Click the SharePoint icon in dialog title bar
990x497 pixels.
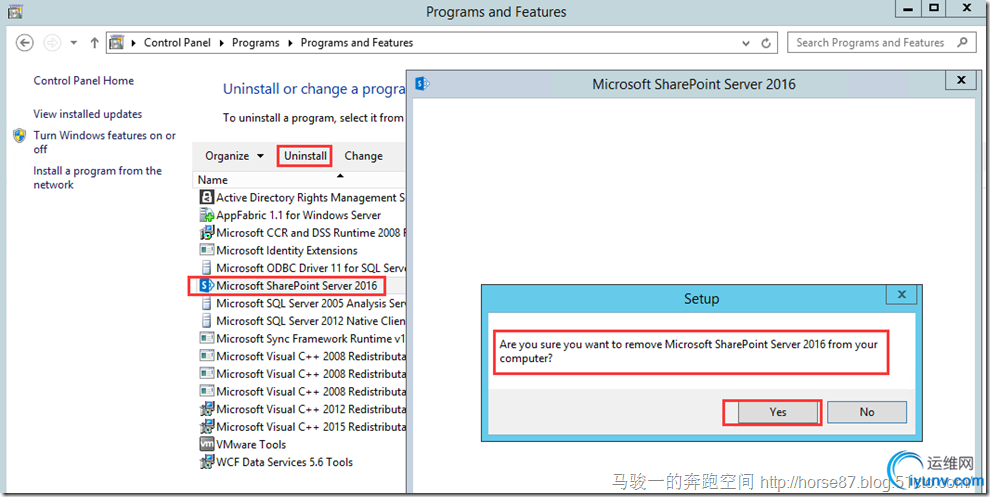(423, 83)
